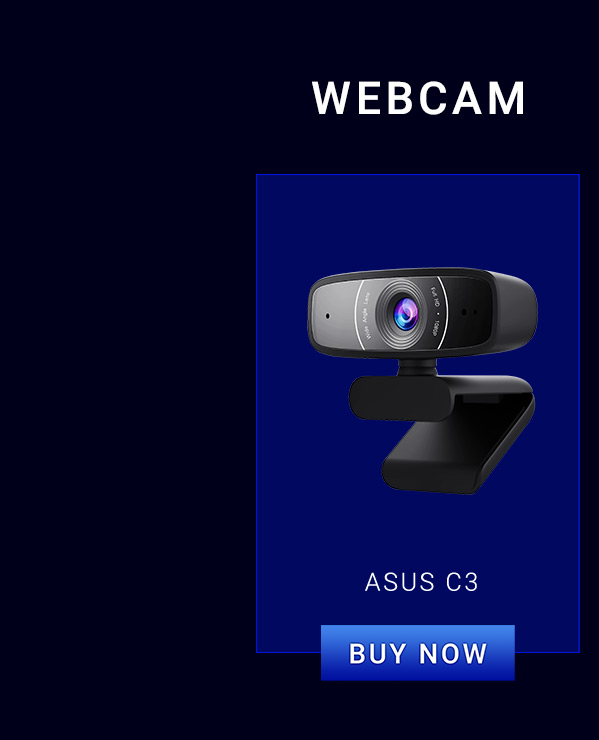Click the word NOW on the button
The image size is (599, 740).
click(453, 653)
